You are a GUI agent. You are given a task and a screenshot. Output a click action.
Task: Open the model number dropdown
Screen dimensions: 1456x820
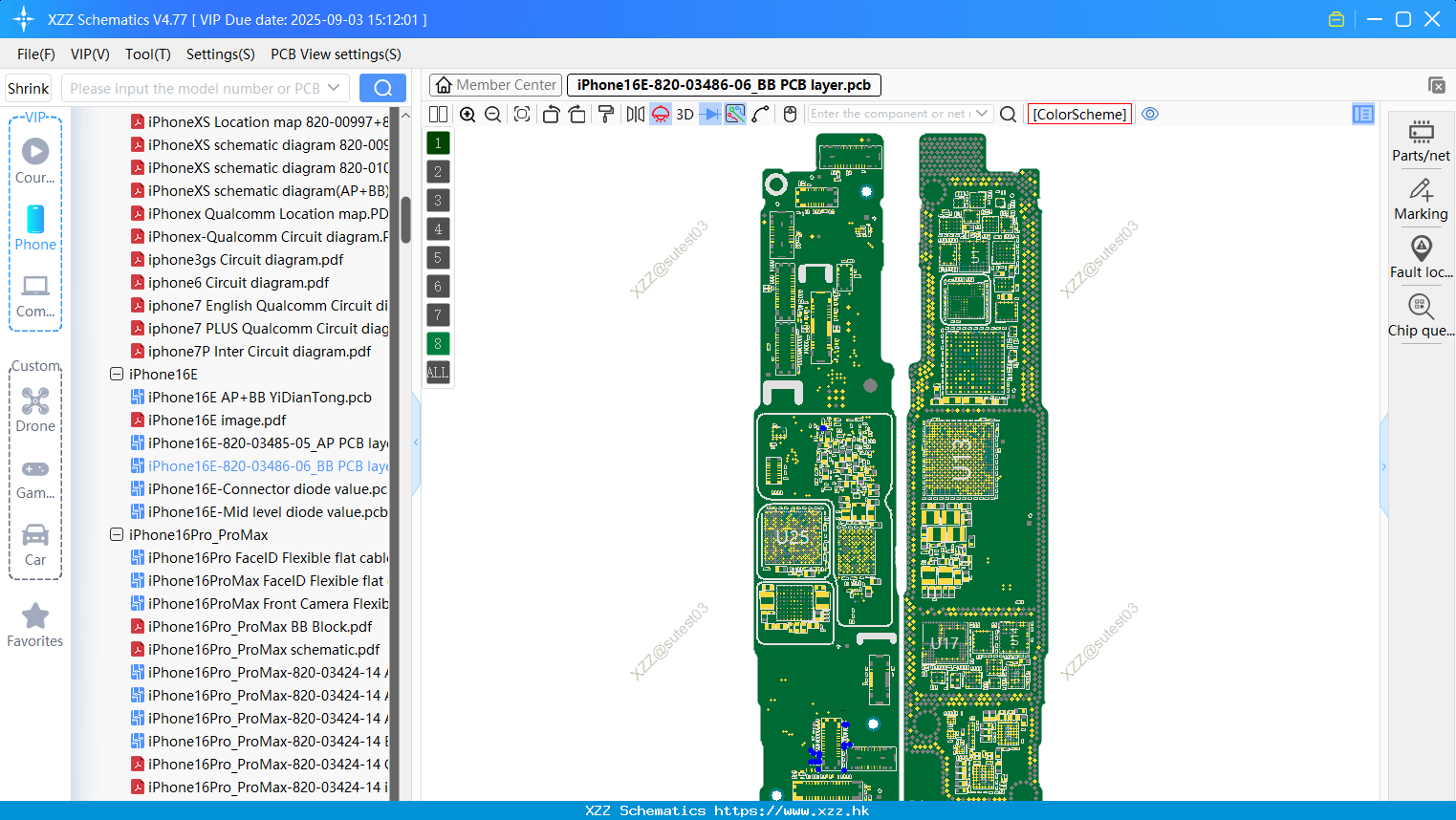(334, 88)
